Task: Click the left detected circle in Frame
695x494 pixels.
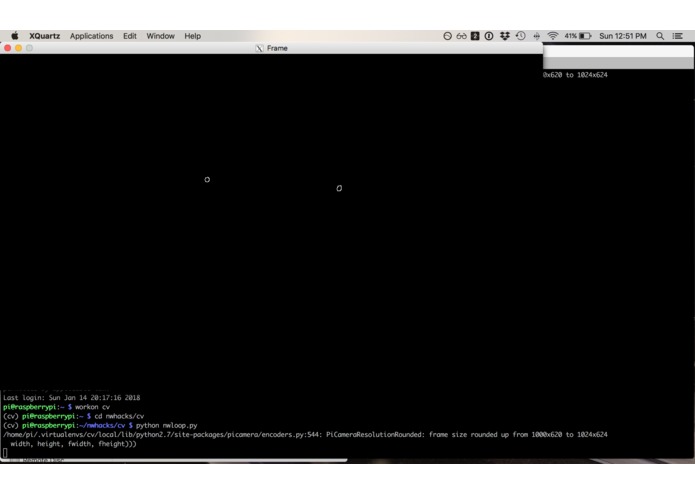Action: click(x=207, y=179)
